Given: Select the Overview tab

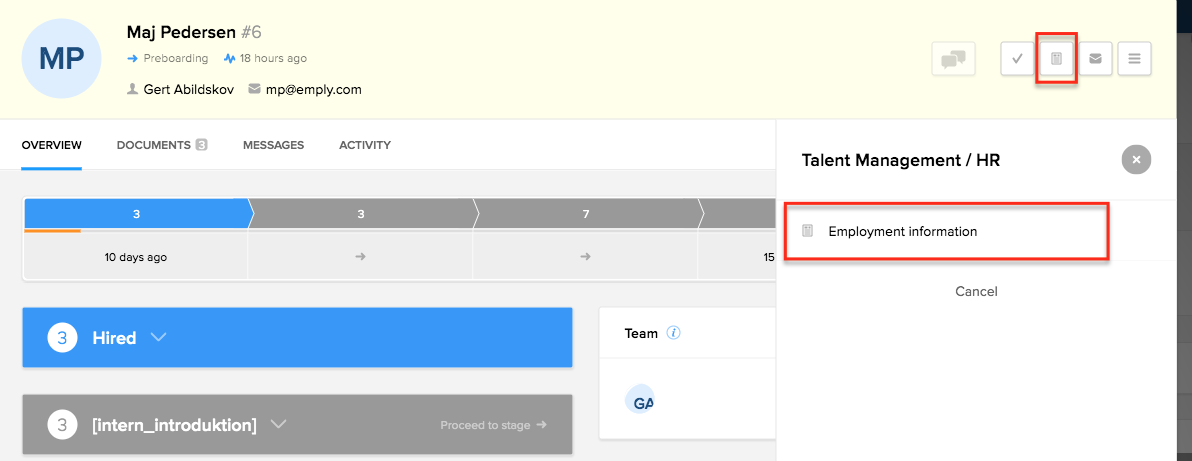Looking at the screenshot, I should click(51, 145).
